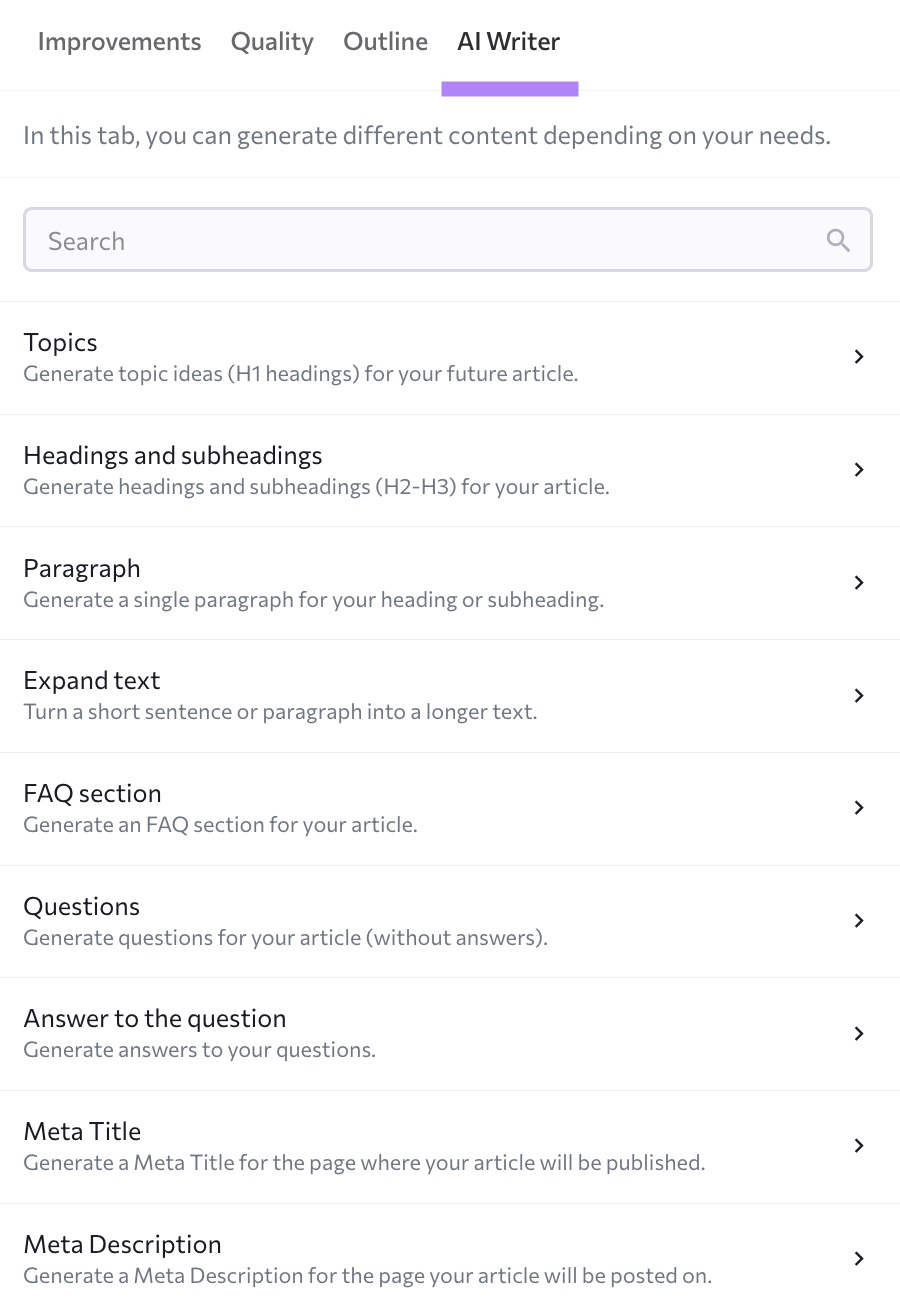The width and height of the screenshot is (900, 1314).
Task: Click the chevron next to Expand text
Action: point(858,695)
